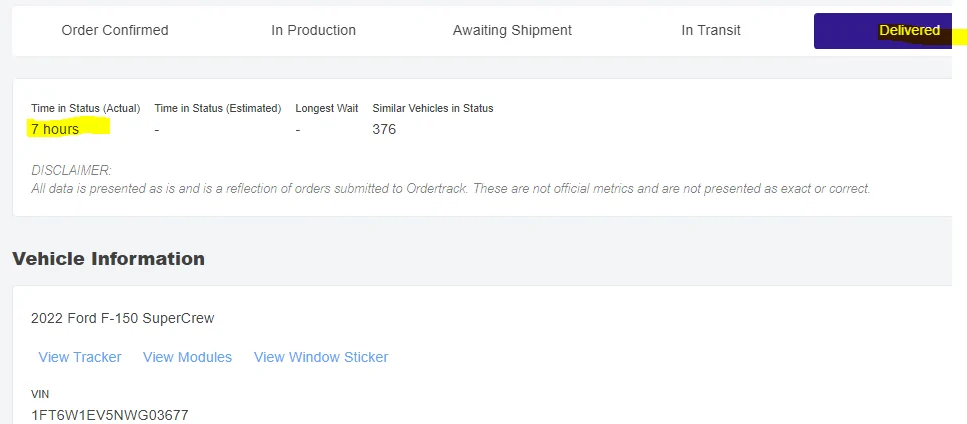The height and width of the screenshot is (424, 967).
Task: Switch to the Order Confirmed tab
Action: pyautogui.click(x=115, y=30)
